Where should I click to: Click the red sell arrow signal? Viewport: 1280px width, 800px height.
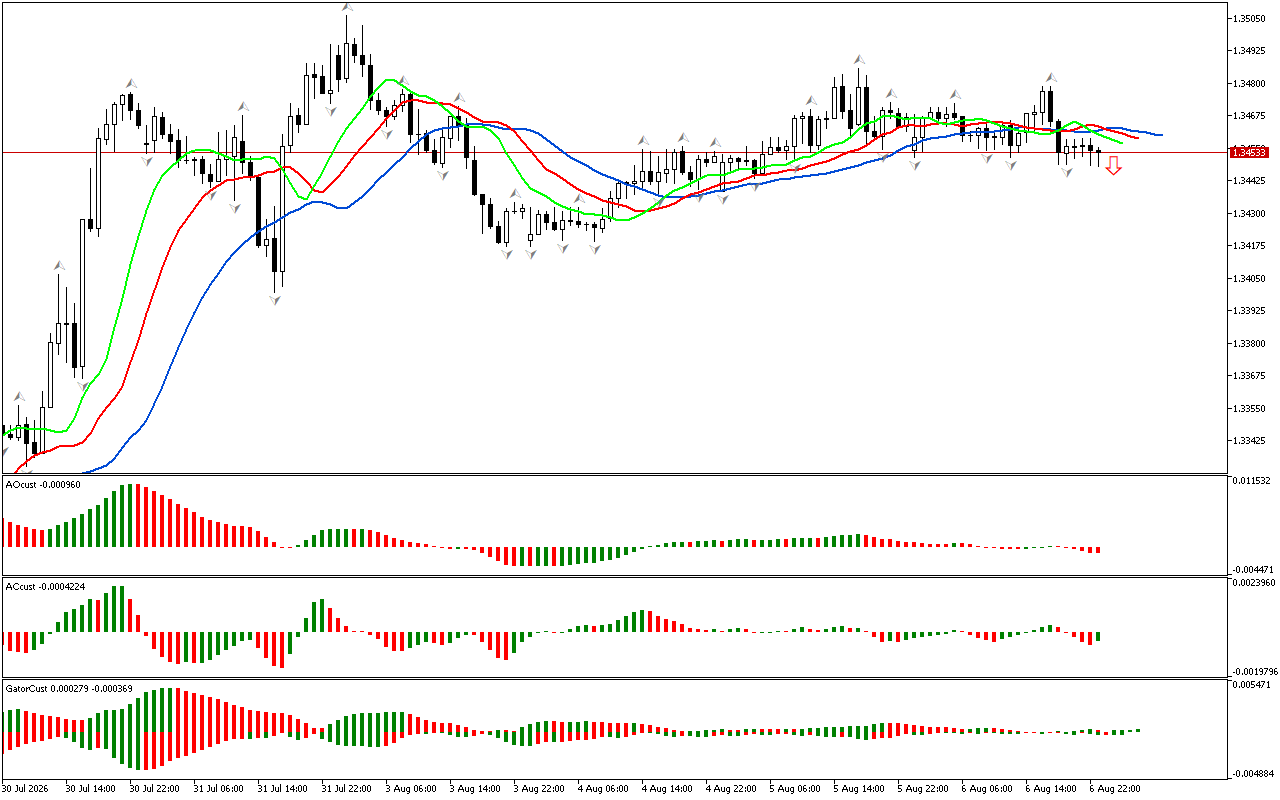coord(1113,165)
